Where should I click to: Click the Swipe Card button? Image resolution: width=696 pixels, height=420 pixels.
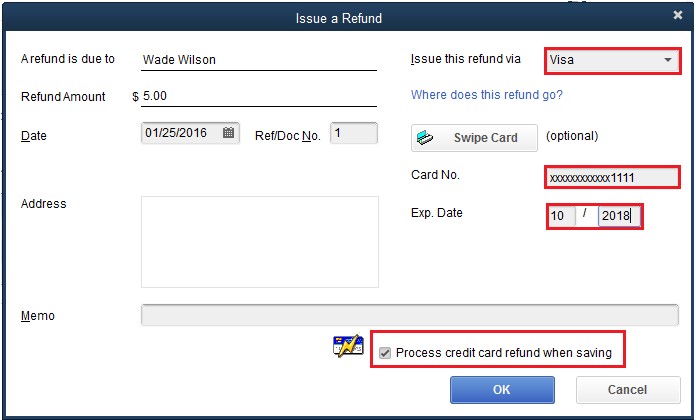coord(474,138)
